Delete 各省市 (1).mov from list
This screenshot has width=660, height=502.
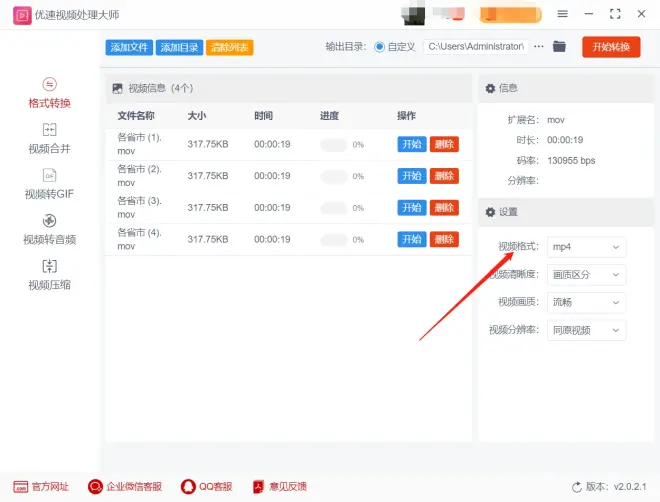pos(444,144)
